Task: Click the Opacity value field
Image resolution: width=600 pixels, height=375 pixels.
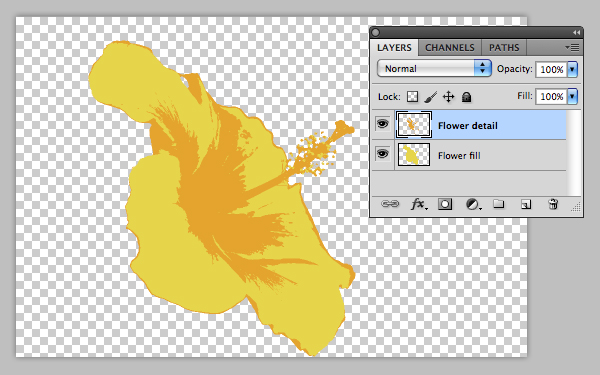Action: (x=551, y=69)
